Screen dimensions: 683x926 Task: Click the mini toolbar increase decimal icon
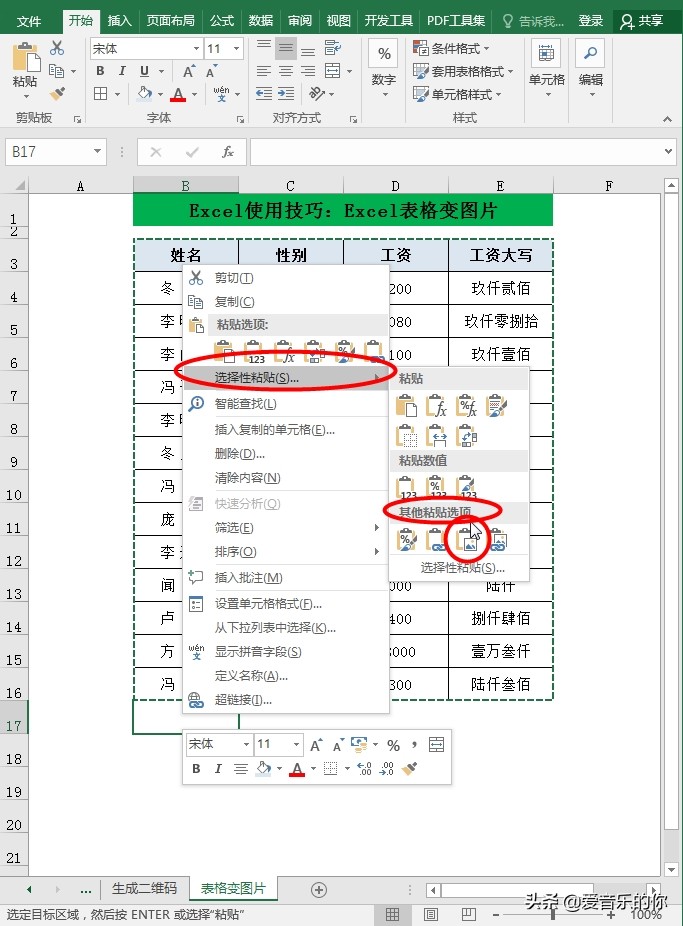[365, 768]
